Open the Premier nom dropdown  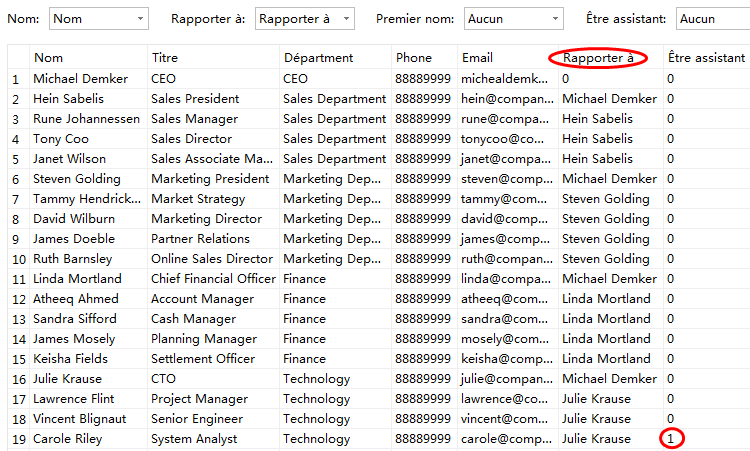(514, 18)
